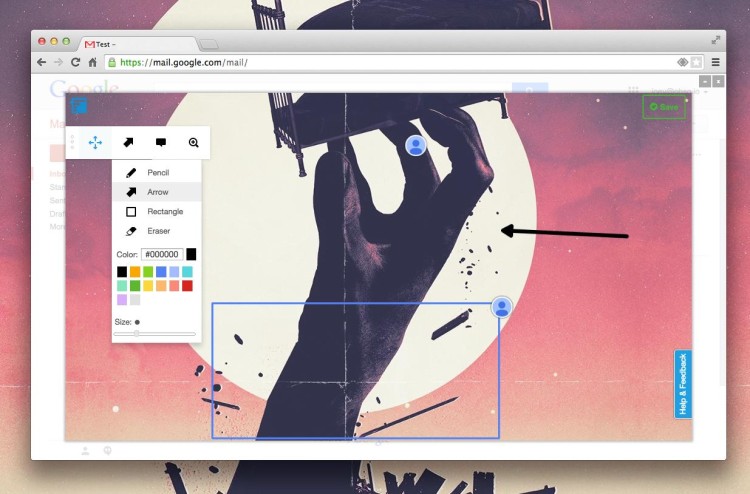Viewport: 750px width, 494px height.
Task: Pick the turquoise palette swatch
Action: point(188,272)
